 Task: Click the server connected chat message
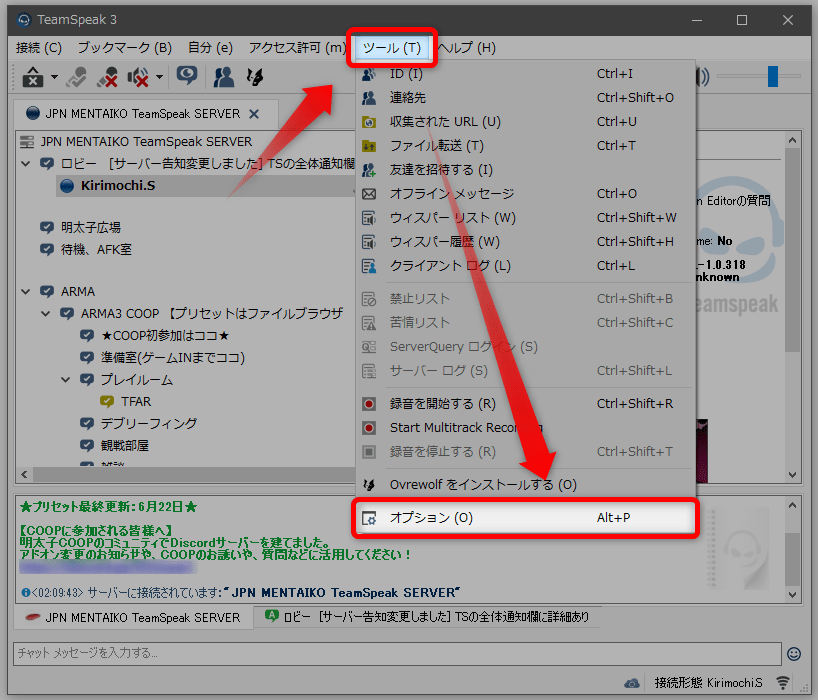pos(240,593)
